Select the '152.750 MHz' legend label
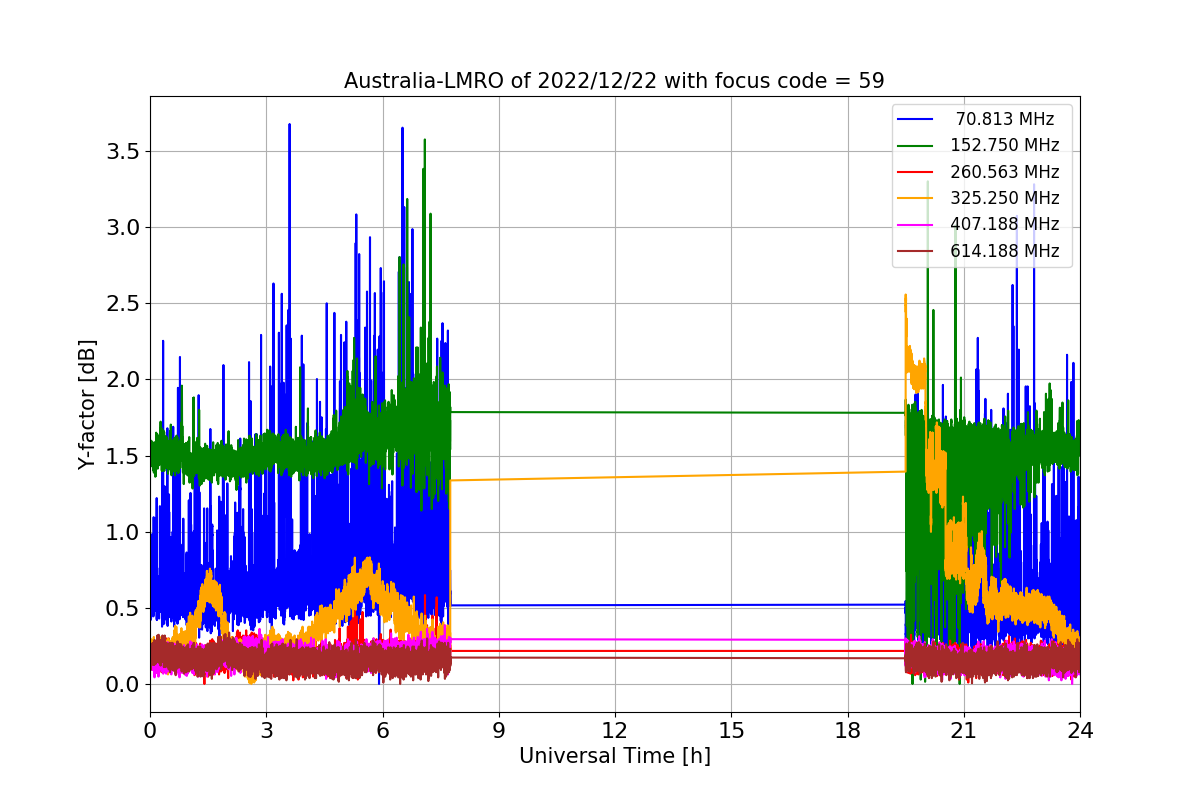This screenshot has width=1200, height=800. click(1005, 145)
